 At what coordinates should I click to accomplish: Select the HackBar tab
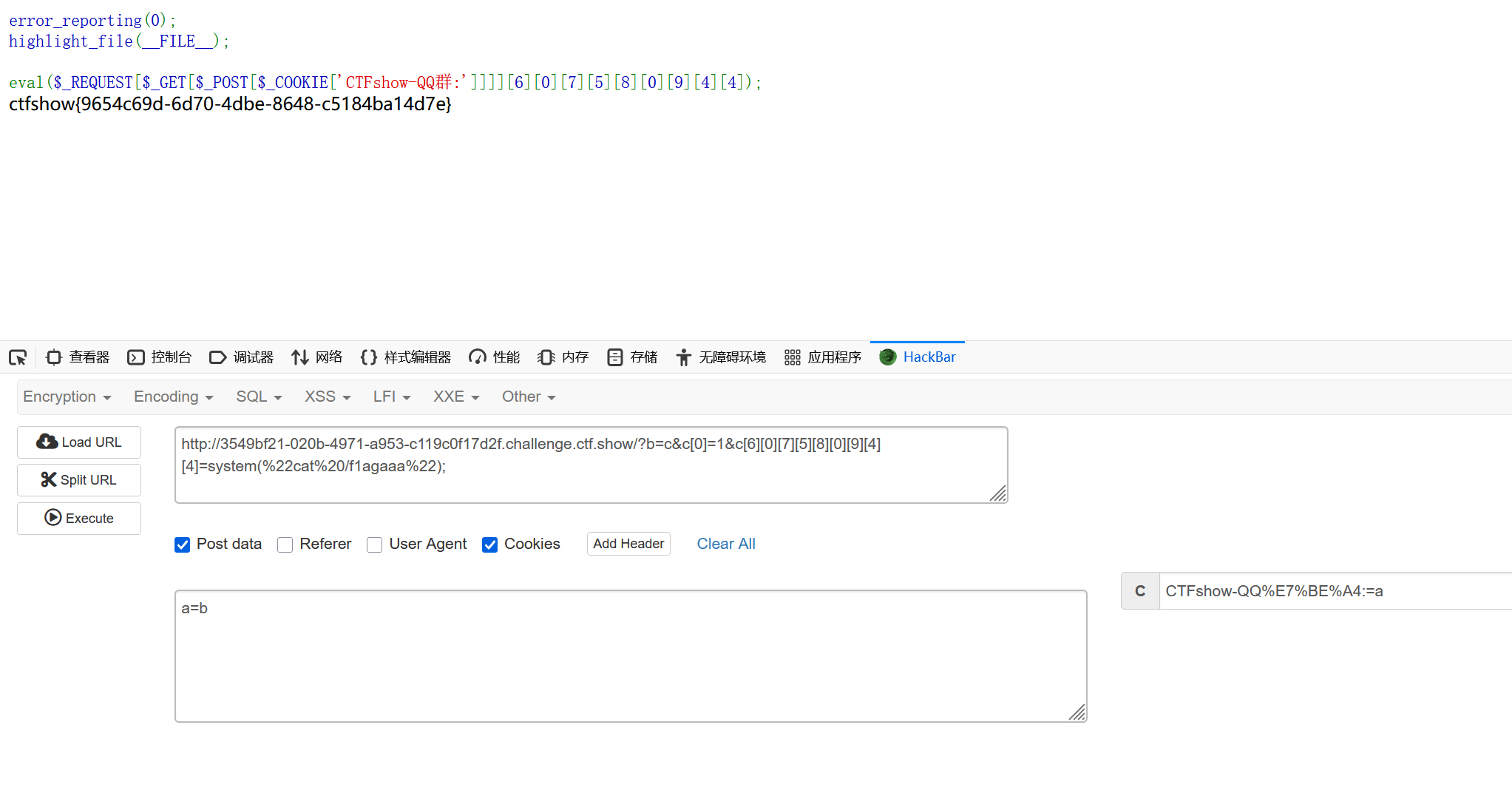coord(918,357)
